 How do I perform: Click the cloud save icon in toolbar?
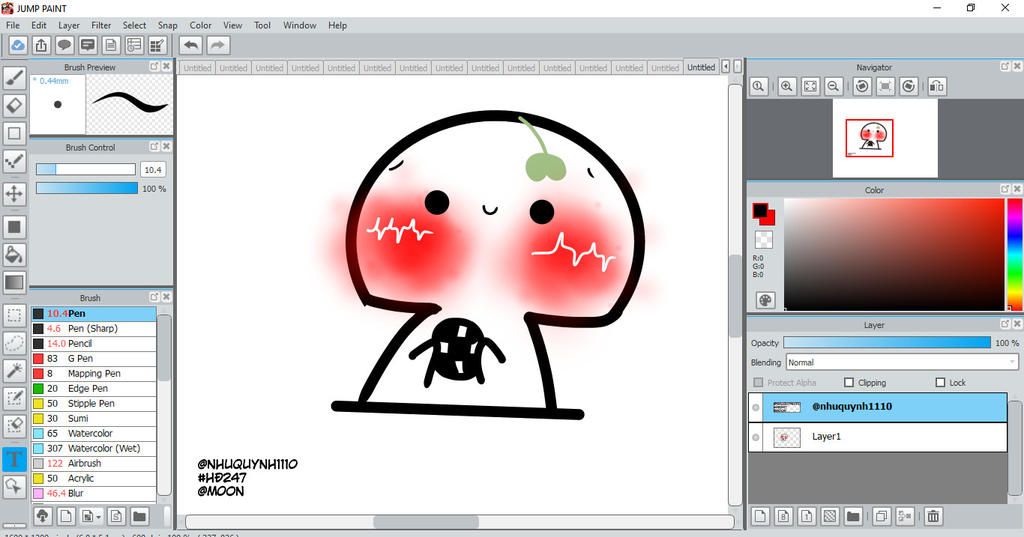tap(18, 45)
